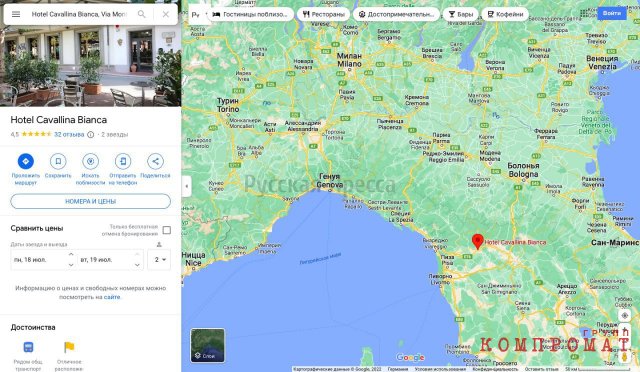The width and height of the screenshot is (640, 372).
Task: Open the check-out date вт, 19 июл field
Action: tap(110, 260)
